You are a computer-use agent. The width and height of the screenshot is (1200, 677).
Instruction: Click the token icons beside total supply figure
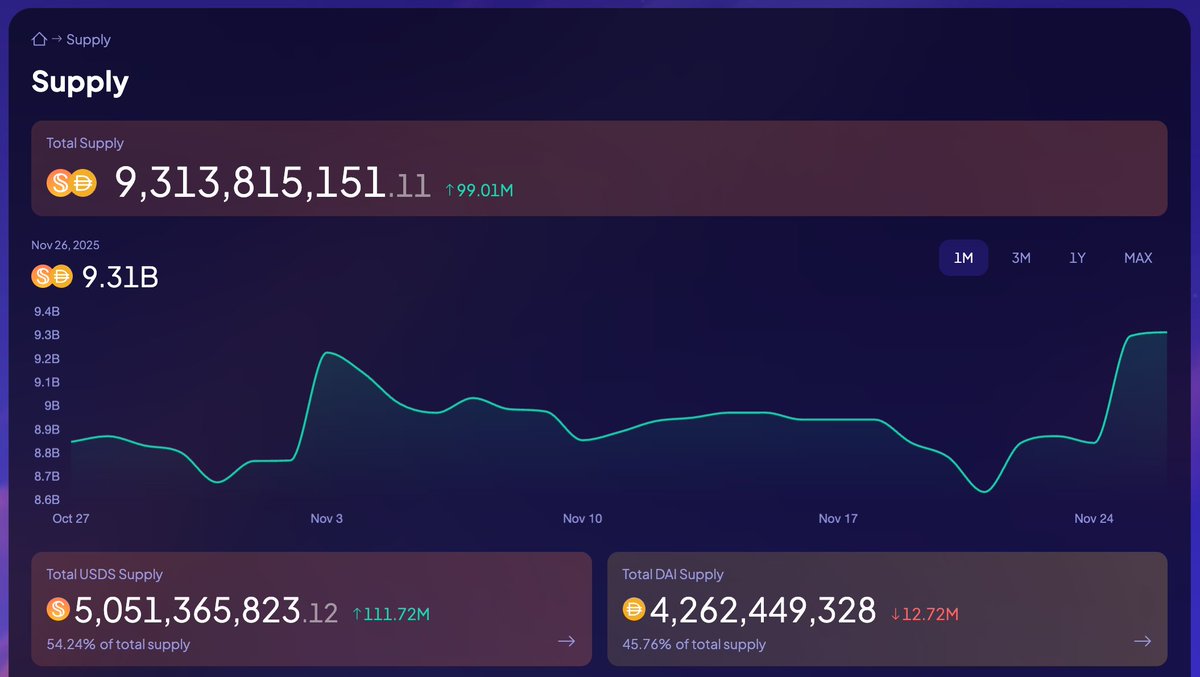71,183
